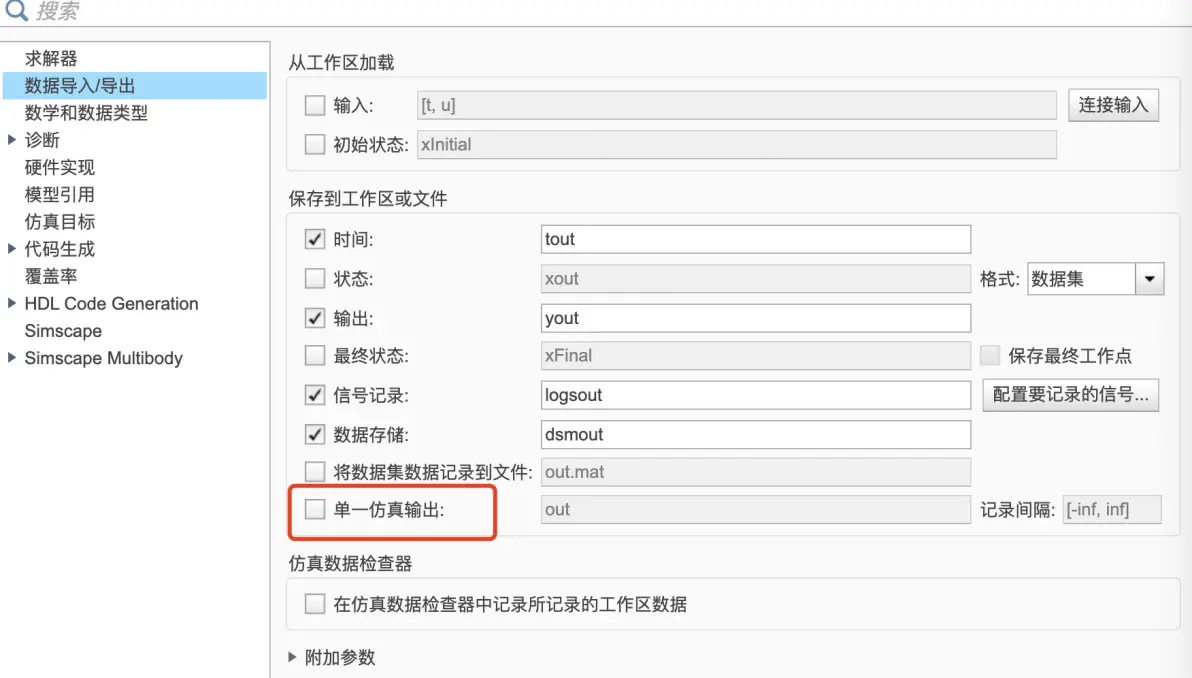Expand the Simscape Multibody node
The height and width of the screenshot is (678, 1192).
11,357
